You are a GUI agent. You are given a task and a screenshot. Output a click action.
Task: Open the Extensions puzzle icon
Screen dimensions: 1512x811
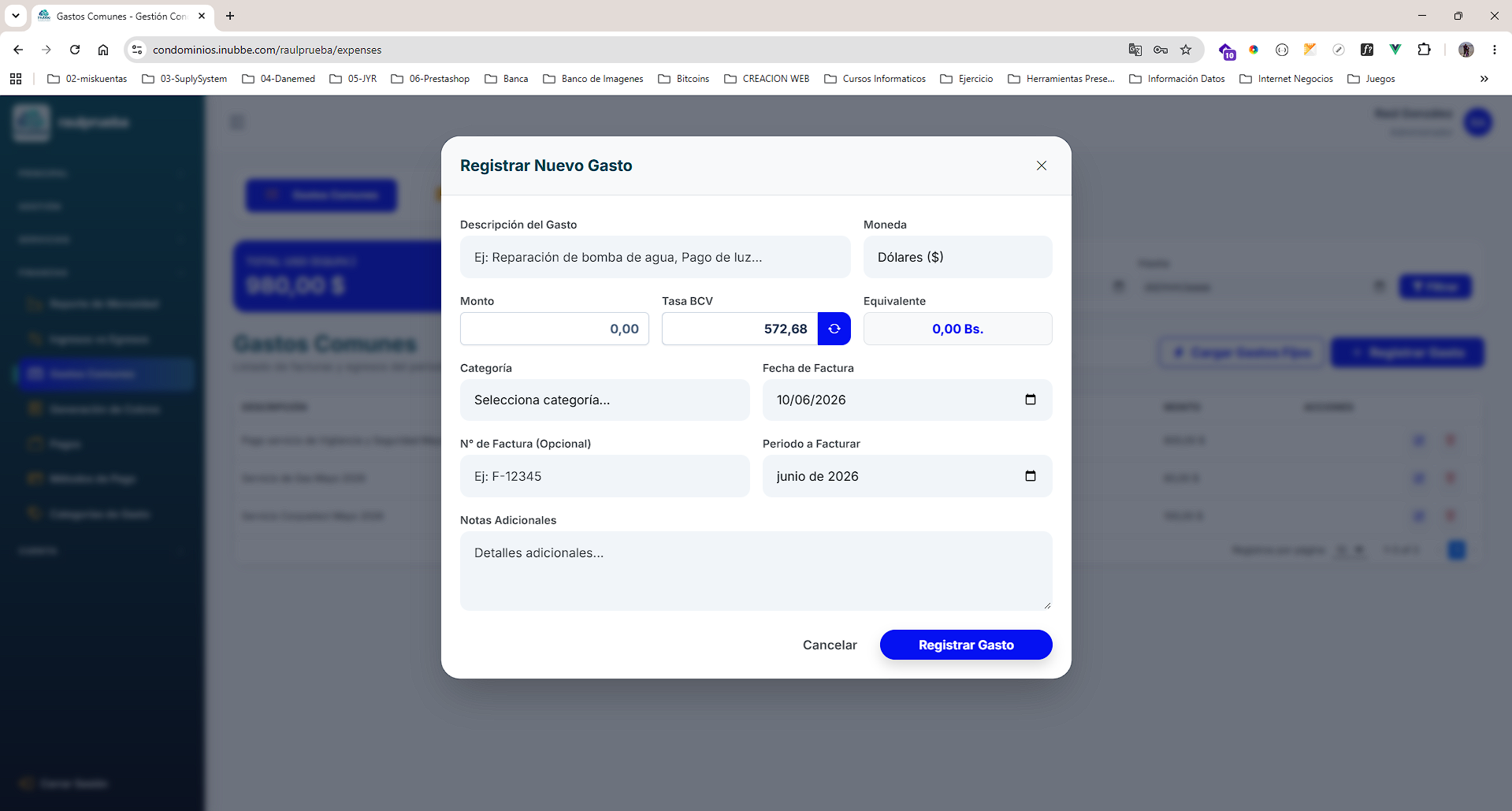1424,50
